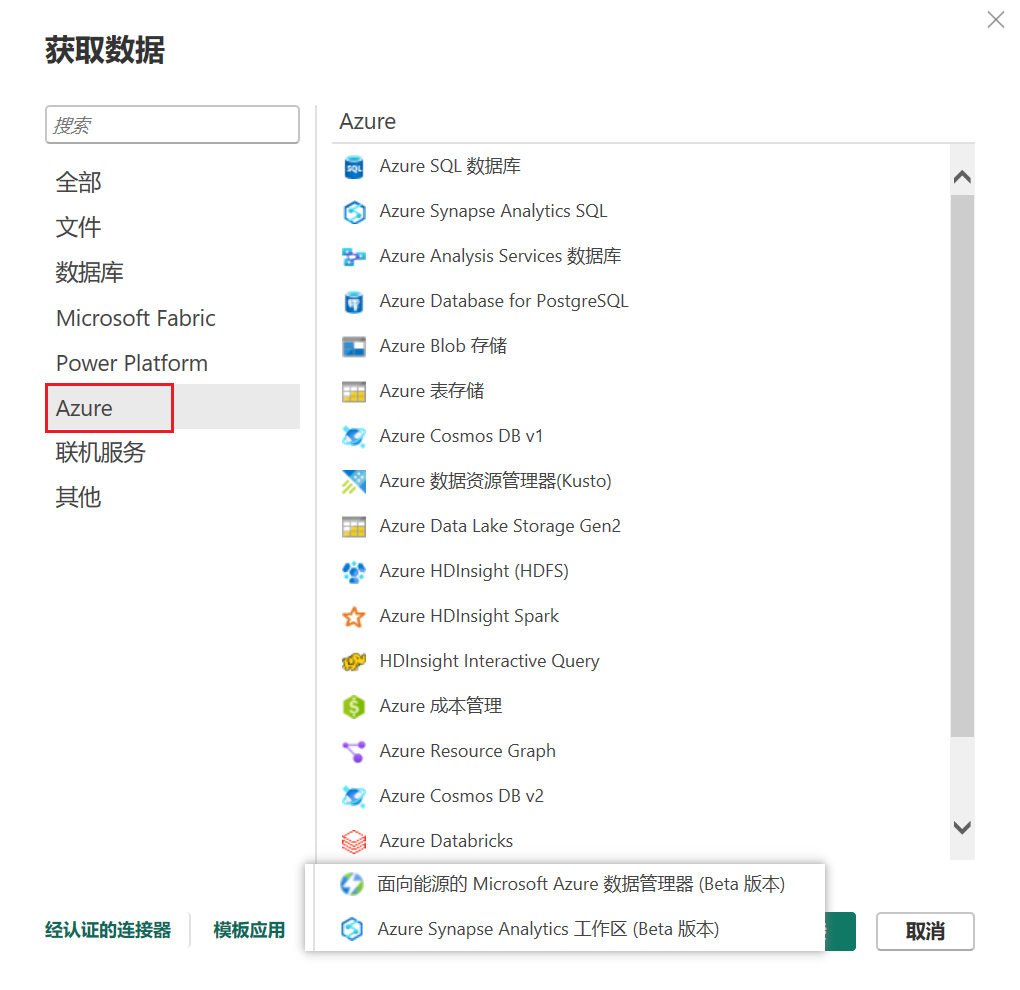
Task: Select Azure Databricks text
Action: [446, 841]
